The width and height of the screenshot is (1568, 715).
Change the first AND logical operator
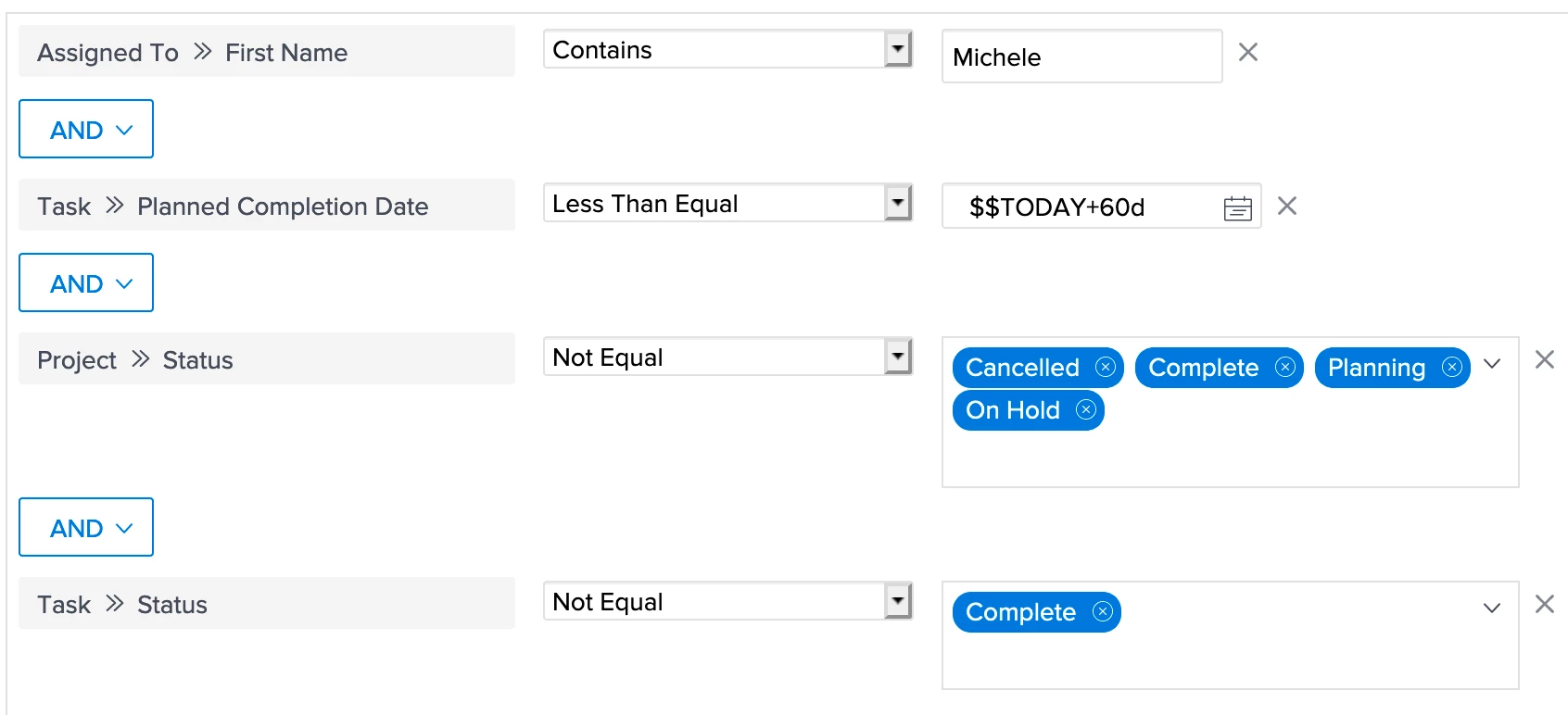click(x=86, y=129)
